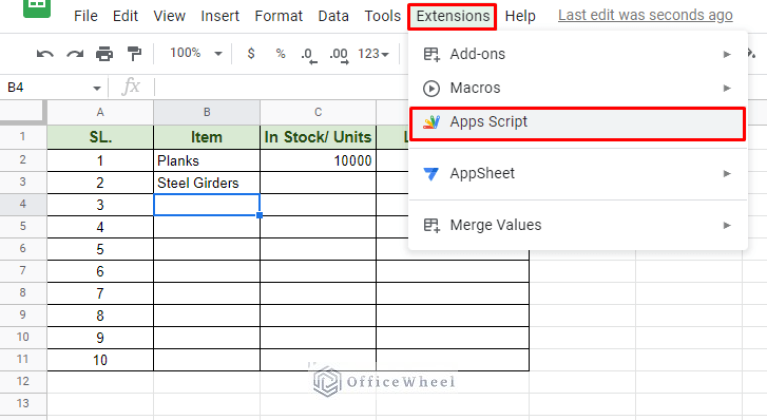
Task: Click the print icon
Action: (x=104, y=53)
